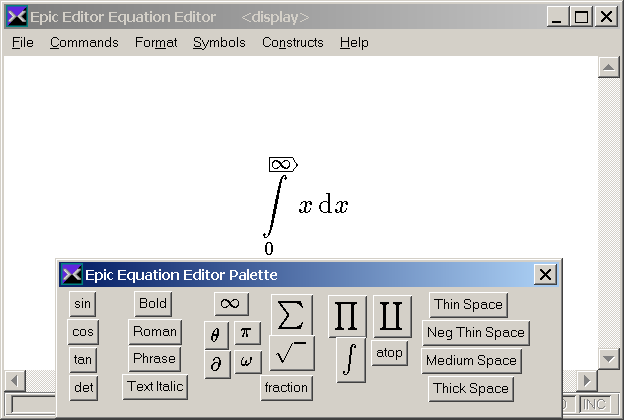The image size is (624, 420).
Task: Insert the product symbol
Action: coord(347,316)
